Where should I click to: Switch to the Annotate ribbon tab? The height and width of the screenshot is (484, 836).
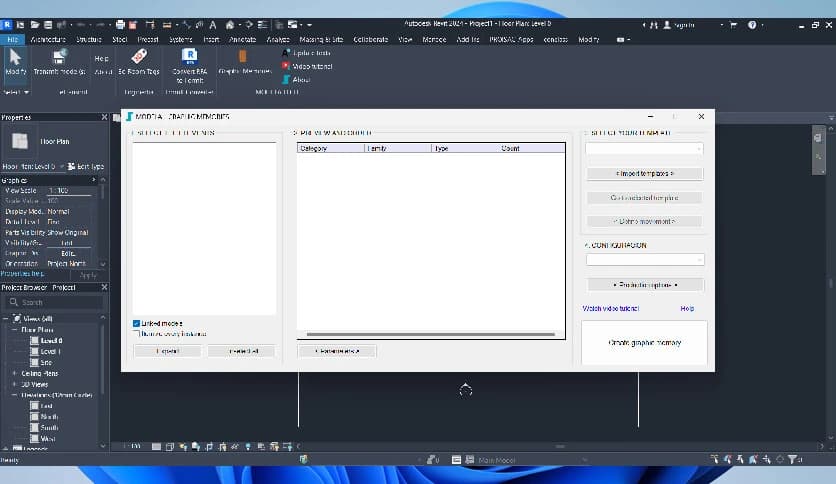242,39
